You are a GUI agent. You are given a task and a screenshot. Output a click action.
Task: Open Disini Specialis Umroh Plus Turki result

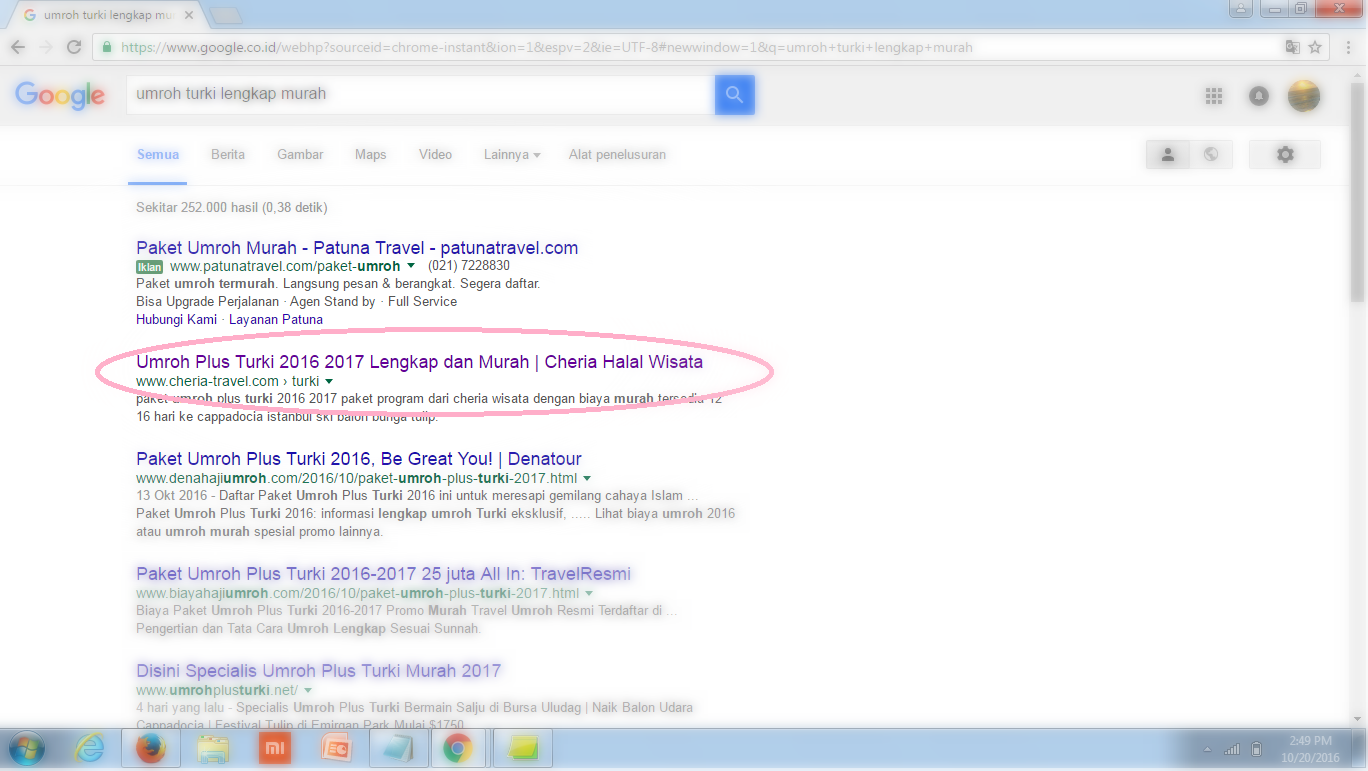point(318,670)
